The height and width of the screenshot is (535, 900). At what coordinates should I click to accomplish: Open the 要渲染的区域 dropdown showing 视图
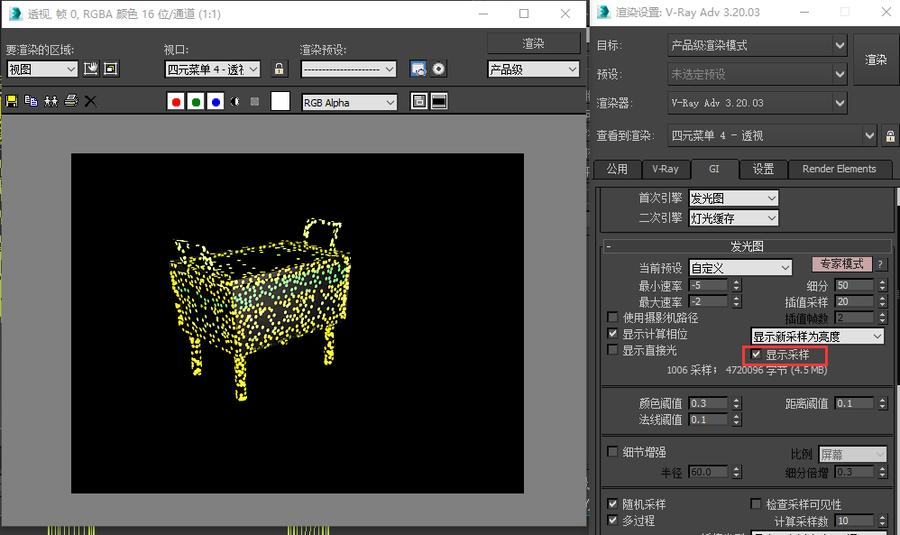coord(42,69)
